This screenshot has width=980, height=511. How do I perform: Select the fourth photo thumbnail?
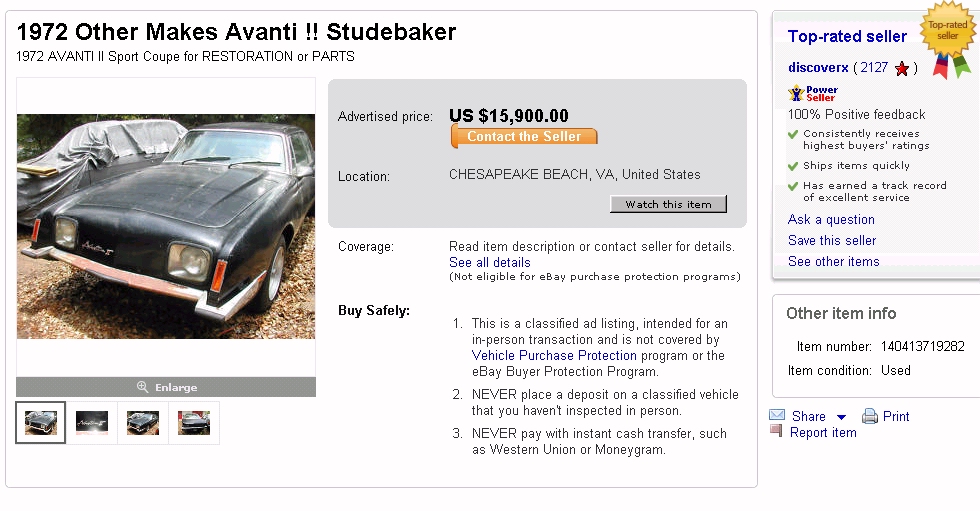point(194,423)
